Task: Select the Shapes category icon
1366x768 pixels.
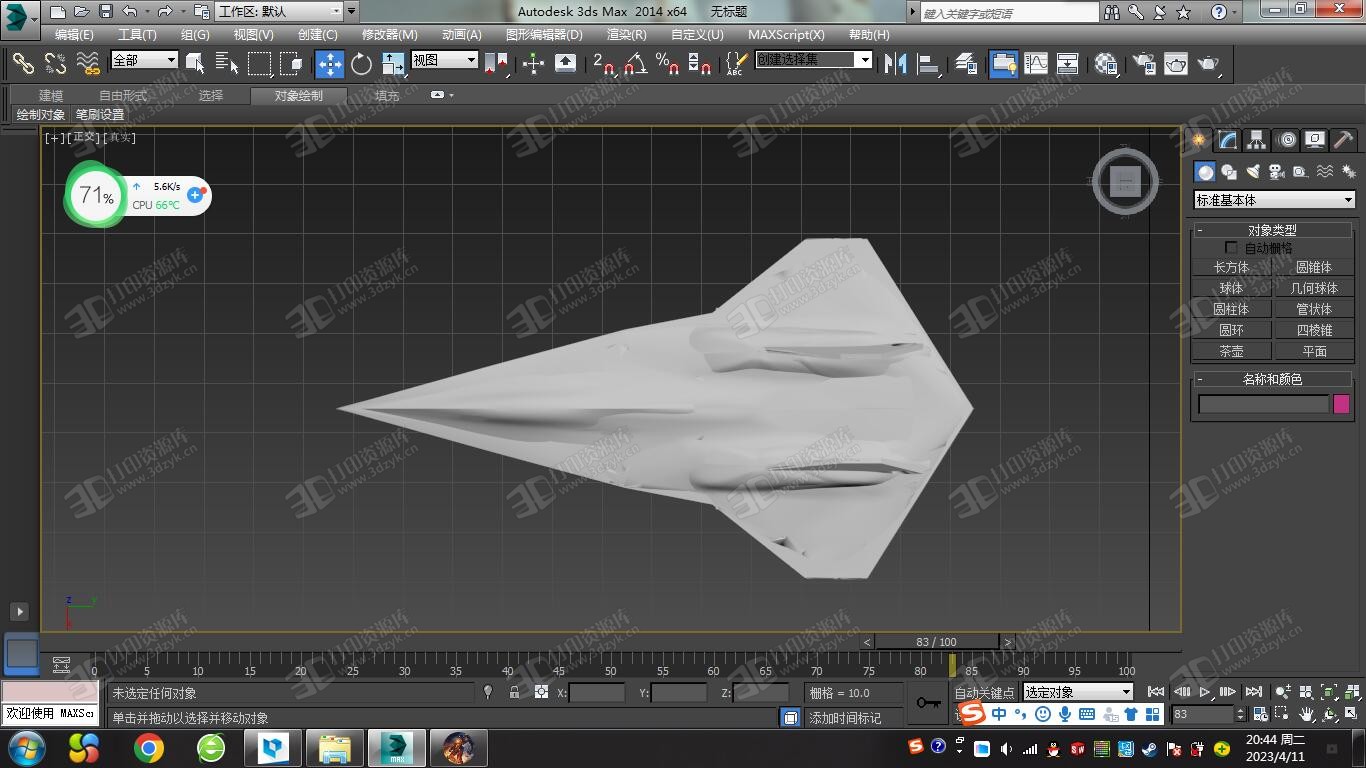Action: tap(1229, 172)
